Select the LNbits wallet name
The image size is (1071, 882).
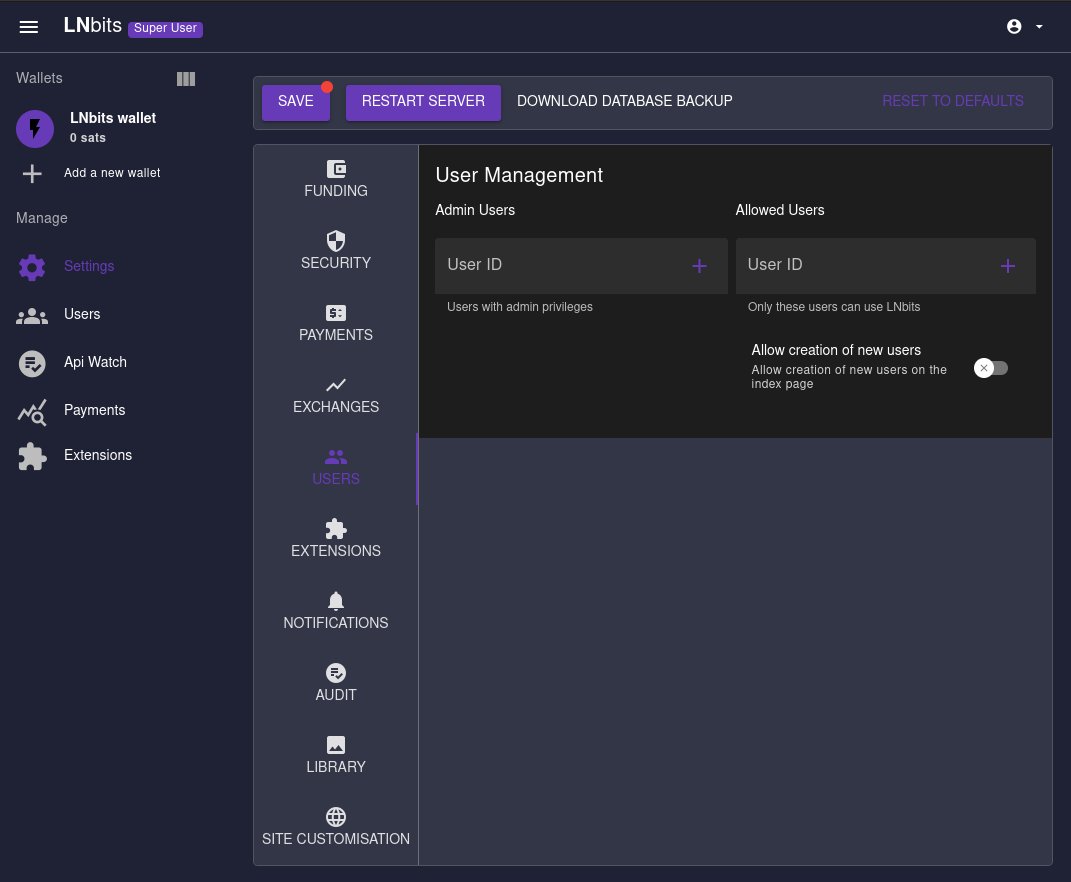(113, 118)
